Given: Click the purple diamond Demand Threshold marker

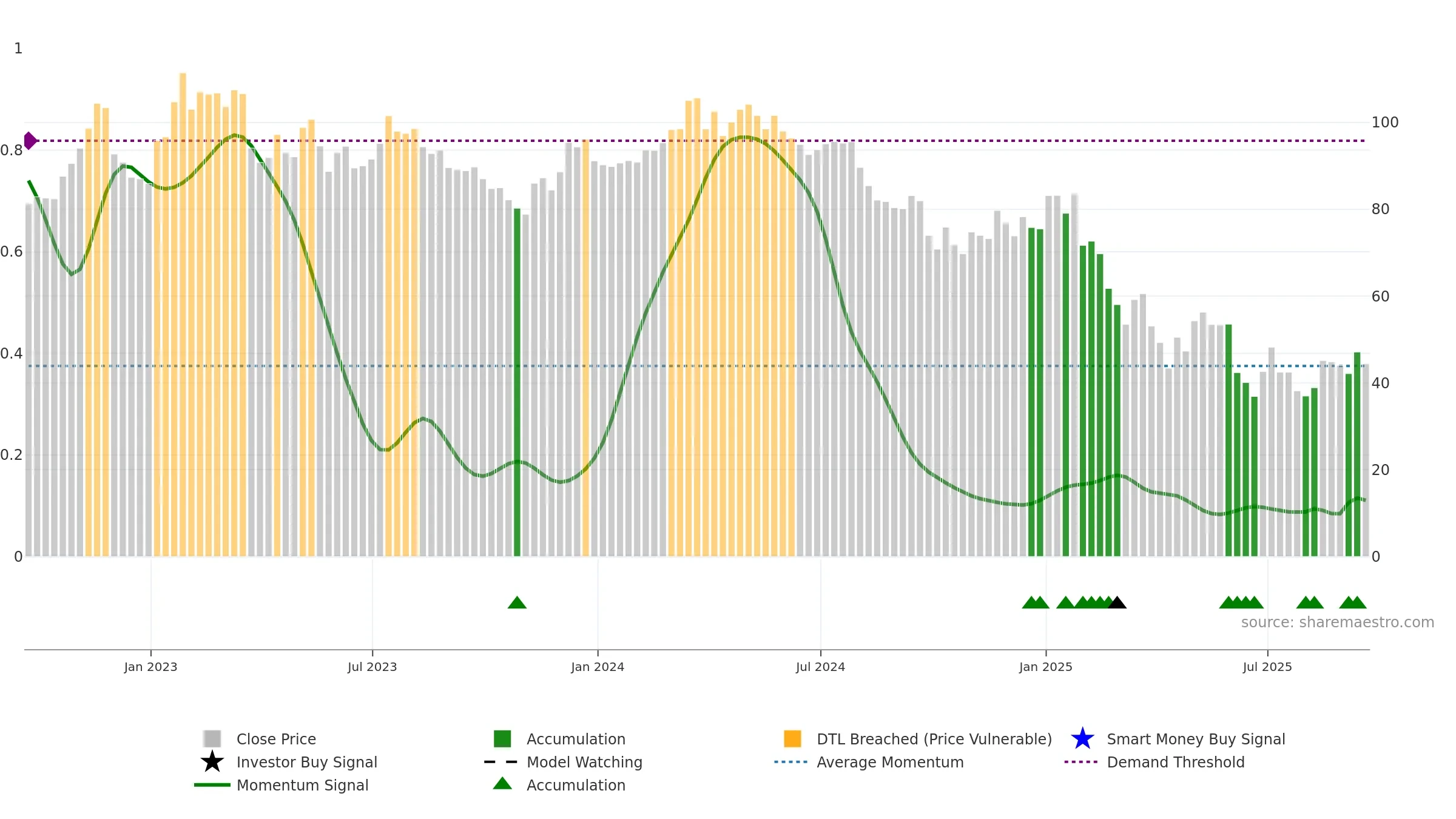Looking at the screenshot, I should (30, 141).
